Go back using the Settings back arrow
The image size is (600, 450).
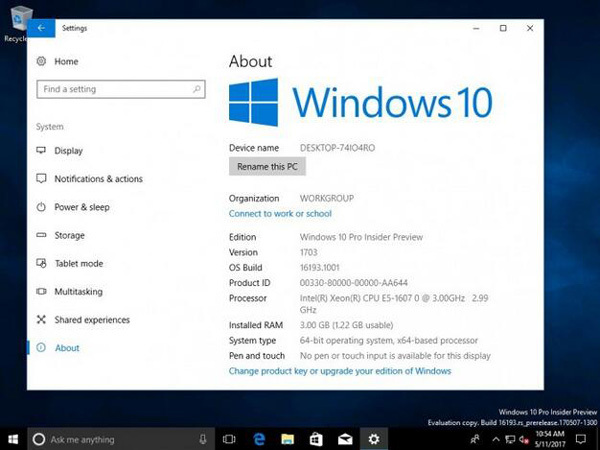41,28
